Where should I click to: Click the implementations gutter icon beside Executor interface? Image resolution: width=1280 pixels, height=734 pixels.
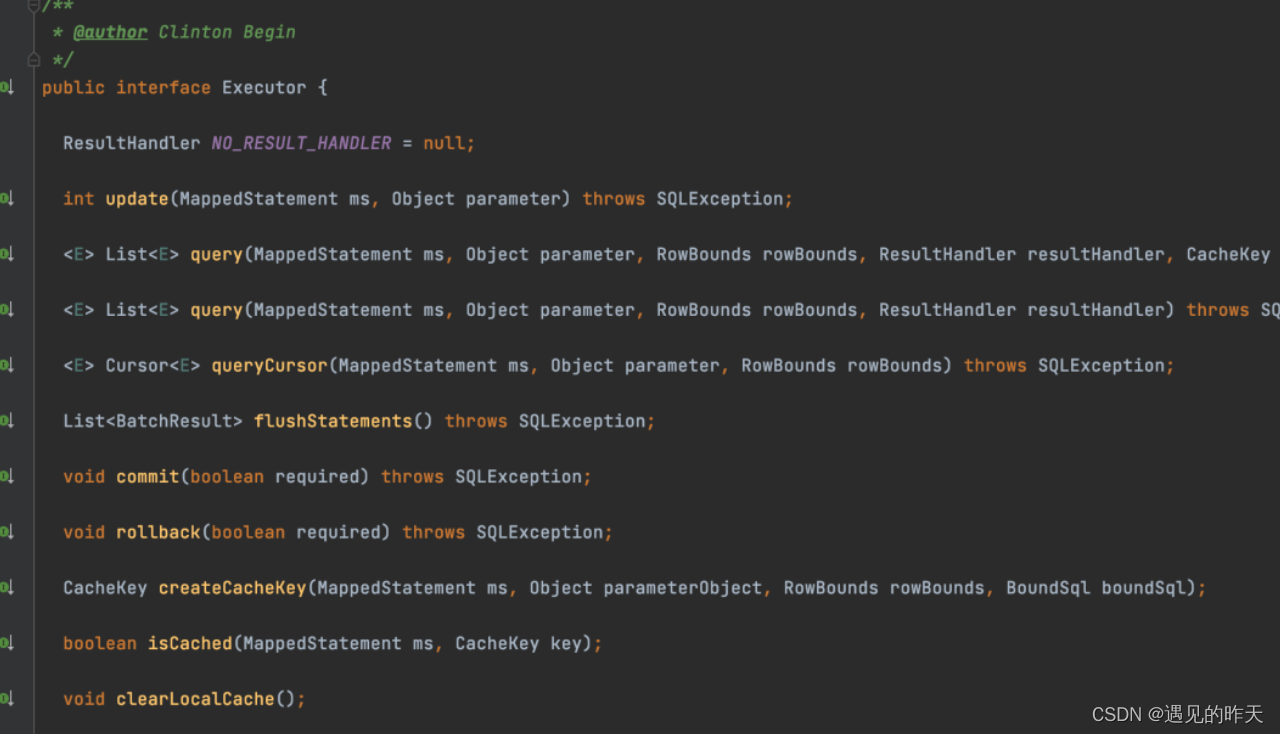pos(7,88)
